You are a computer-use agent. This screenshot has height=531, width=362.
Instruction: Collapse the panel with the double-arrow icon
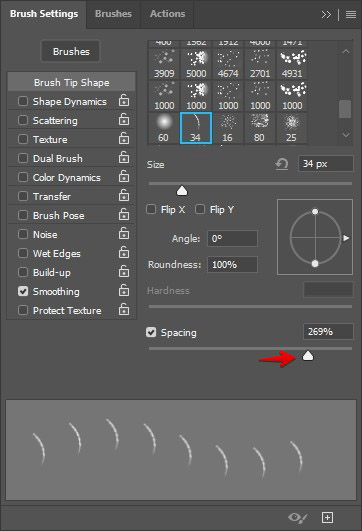pos(326,15)
